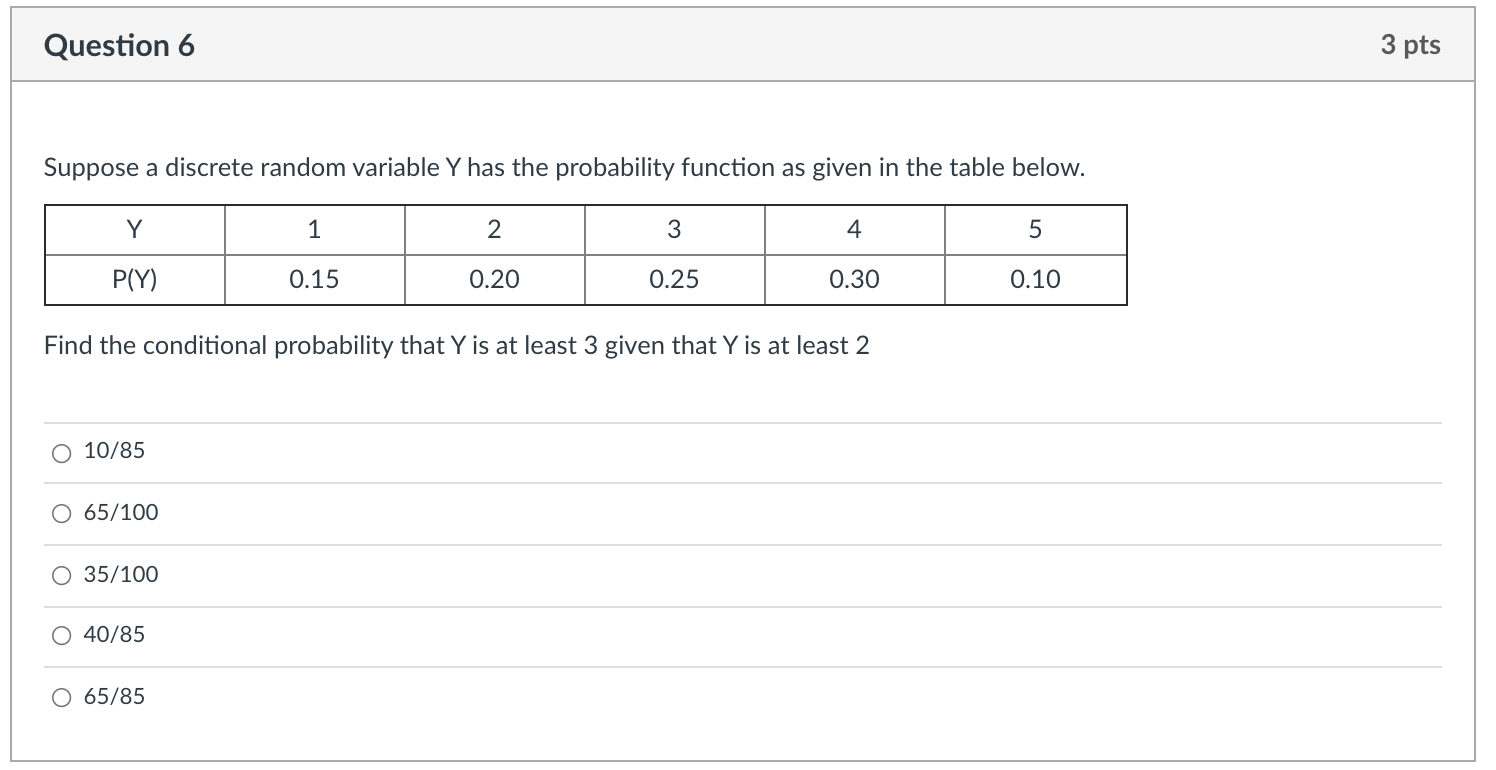Click the P(Y) cell in the table

point(133,279)
